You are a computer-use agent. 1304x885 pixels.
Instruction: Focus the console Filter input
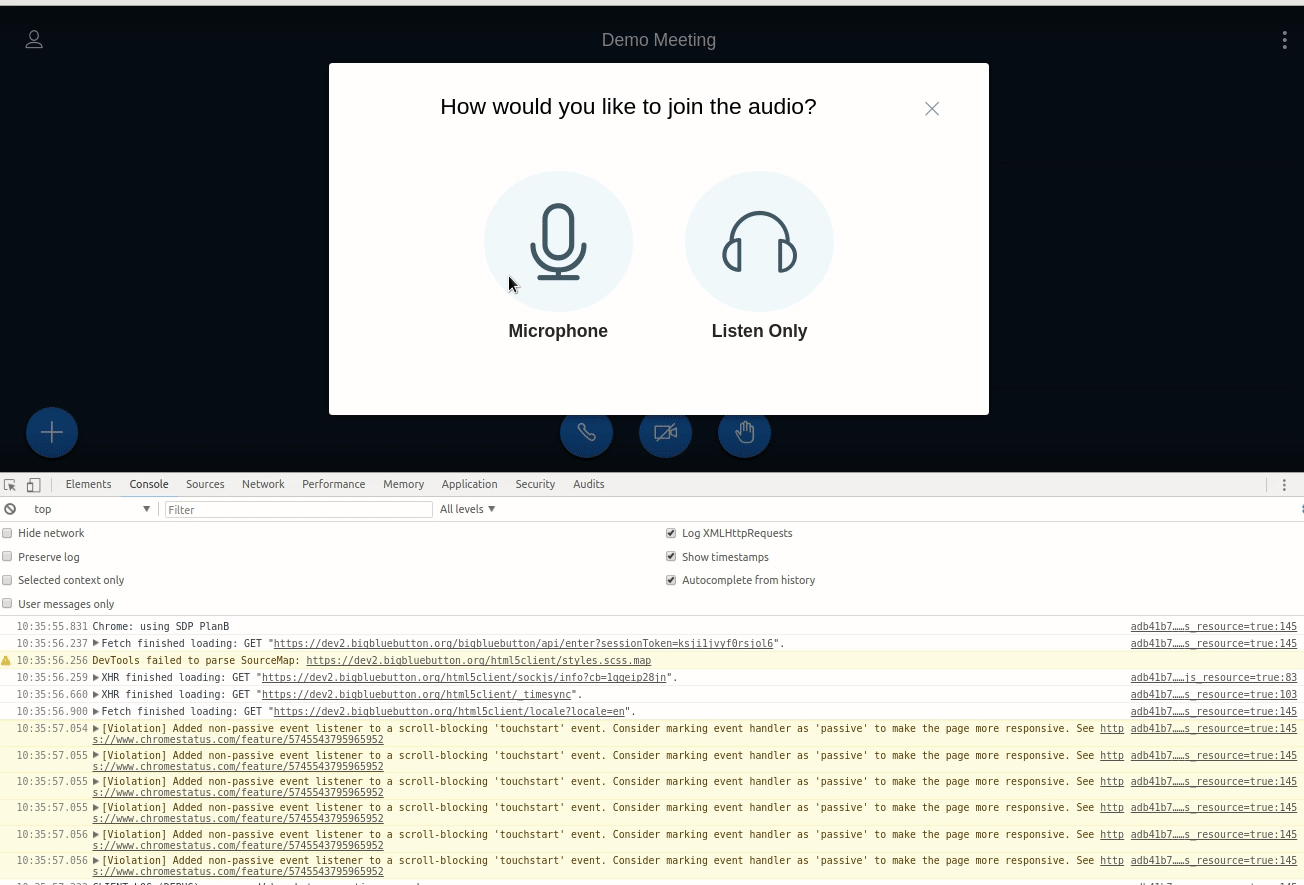298,509
